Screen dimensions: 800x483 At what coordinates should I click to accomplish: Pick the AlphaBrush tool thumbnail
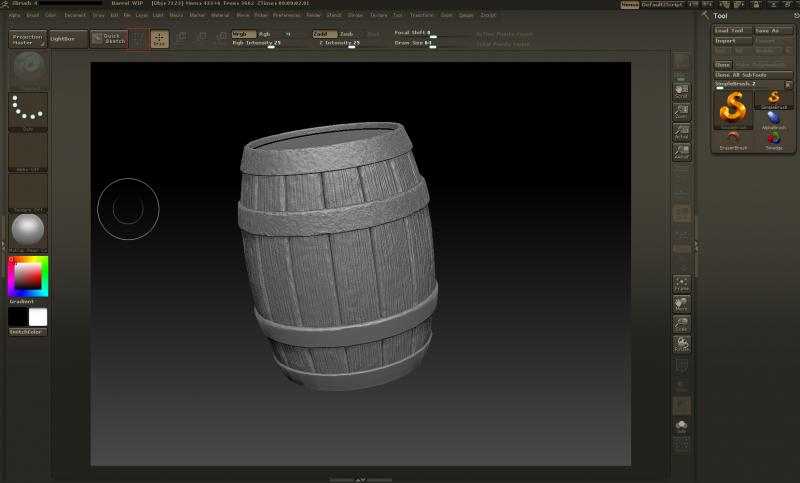pos(773,119)
